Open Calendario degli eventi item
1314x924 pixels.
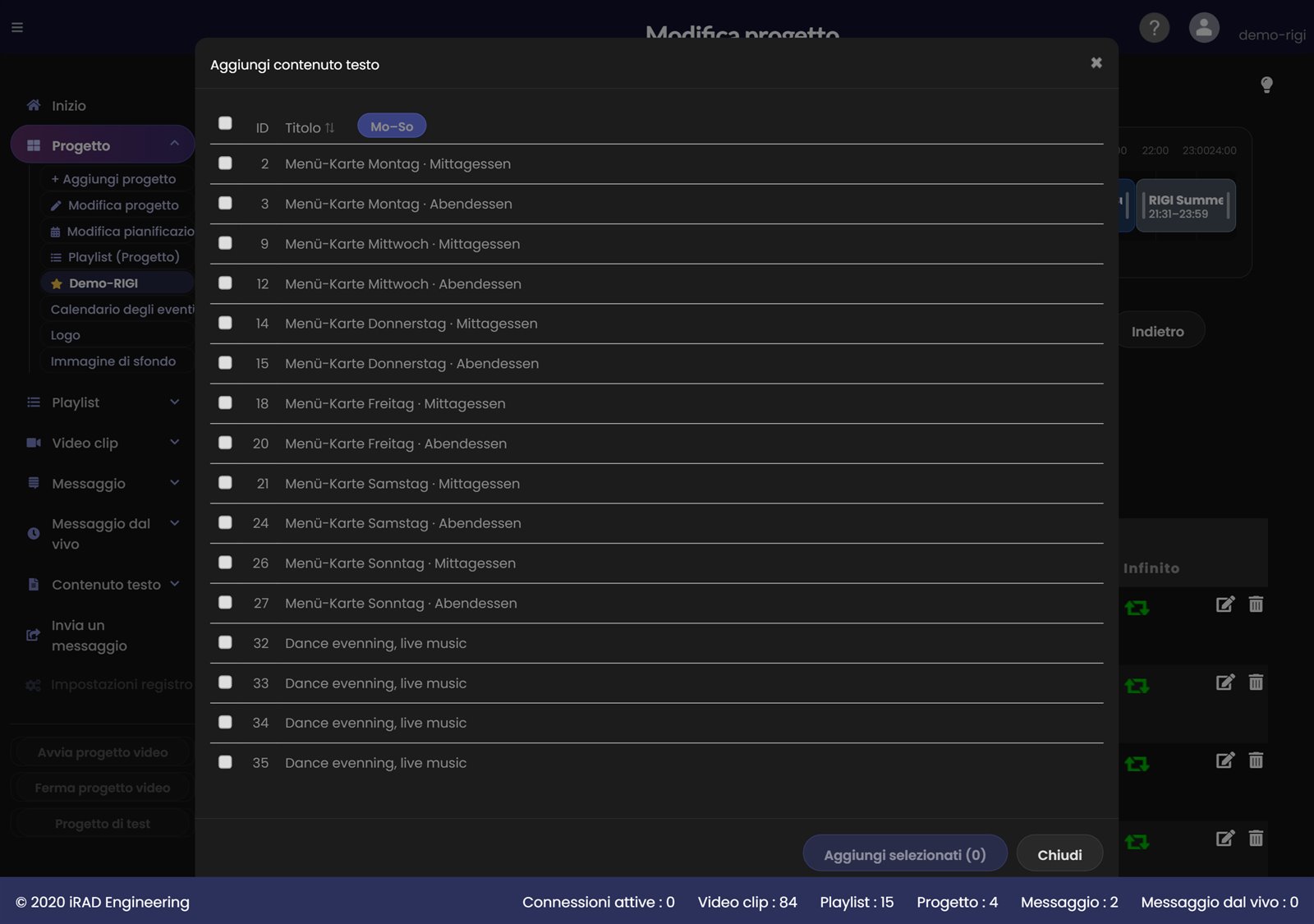117,310
